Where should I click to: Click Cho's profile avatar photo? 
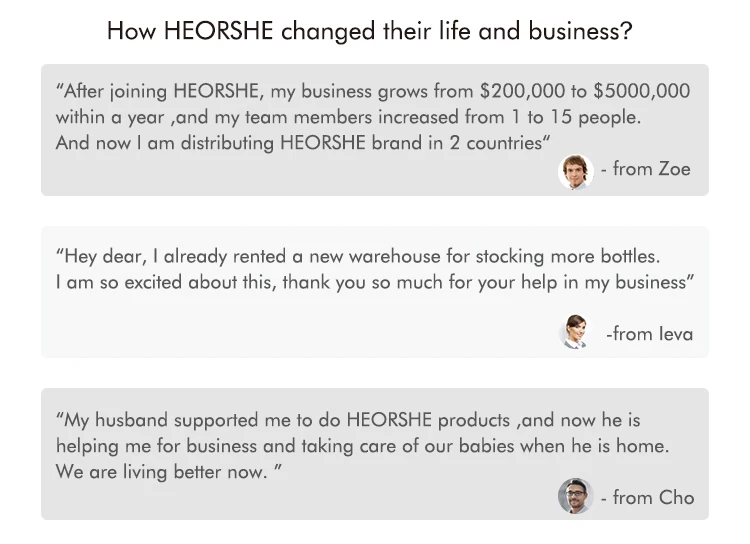click(x=575, y=496)
